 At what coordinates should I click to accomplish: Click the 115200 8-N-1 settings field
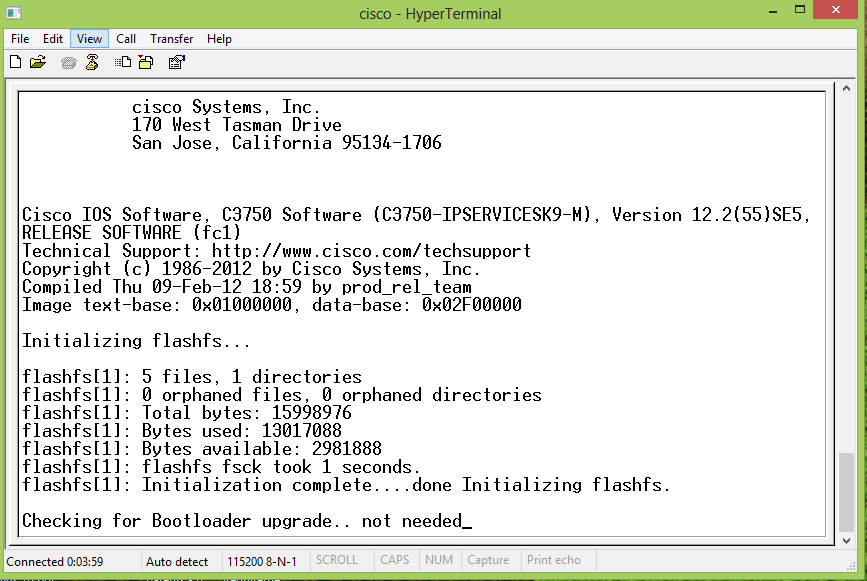click(263, 560)
